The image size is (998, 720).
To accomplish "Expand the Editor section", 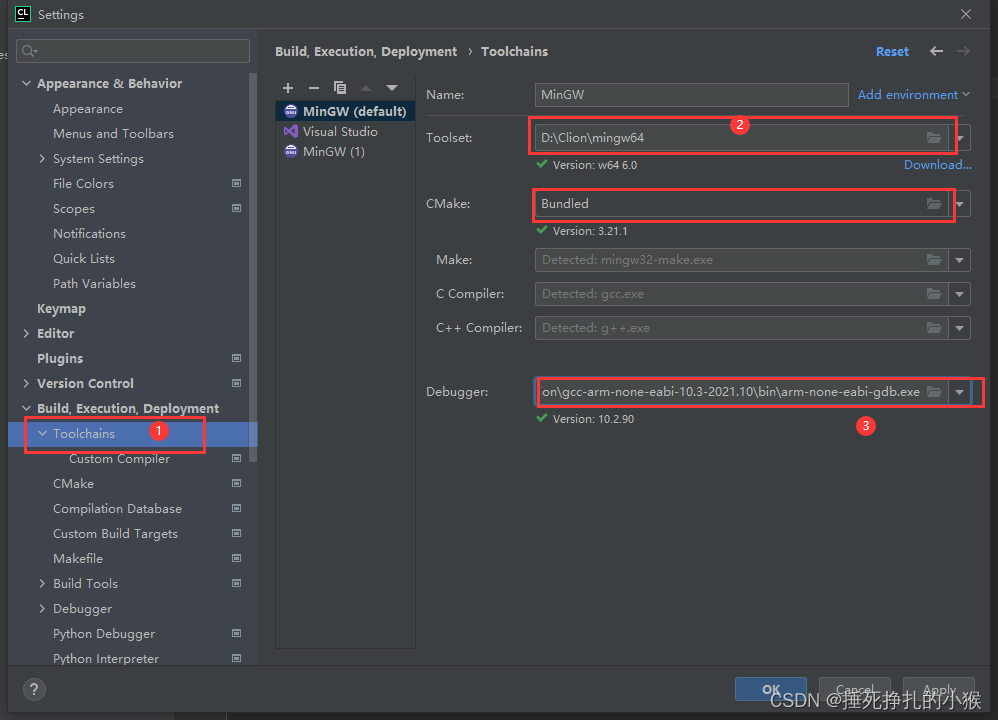I will [x=26, y=334].
